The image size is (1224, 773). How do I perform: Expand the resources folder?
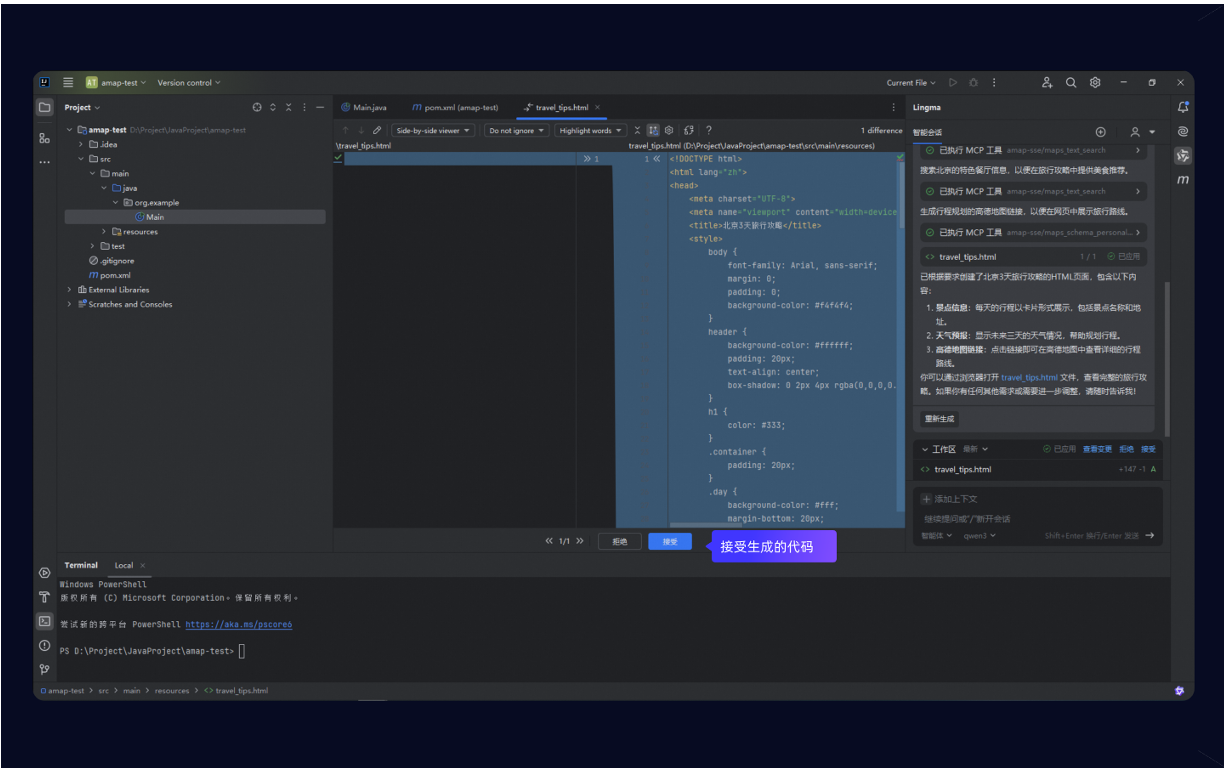(104, 231)
